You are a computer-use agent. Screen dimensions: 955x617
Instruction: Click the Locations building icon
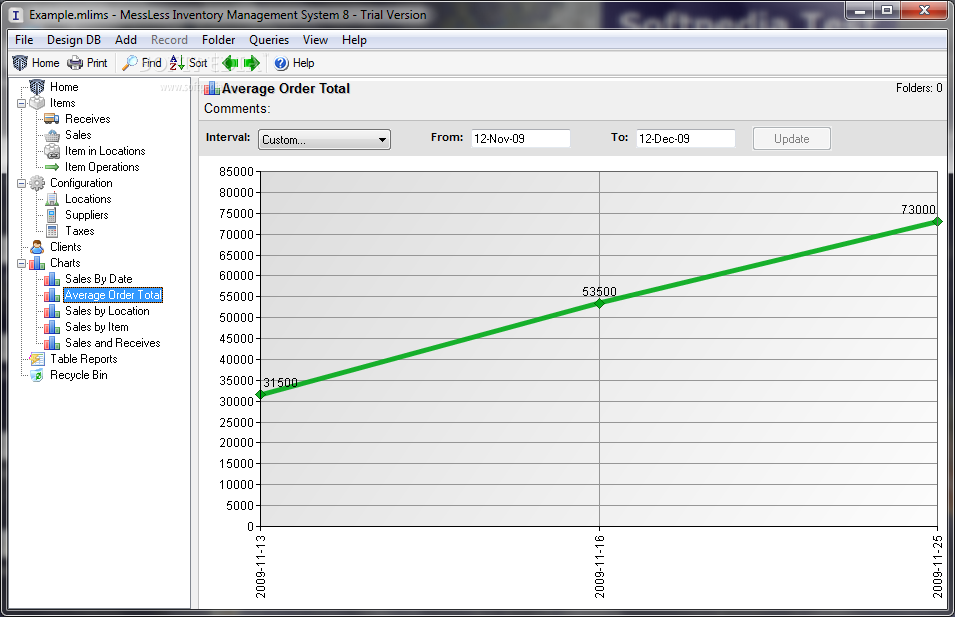tap(52, 199)
